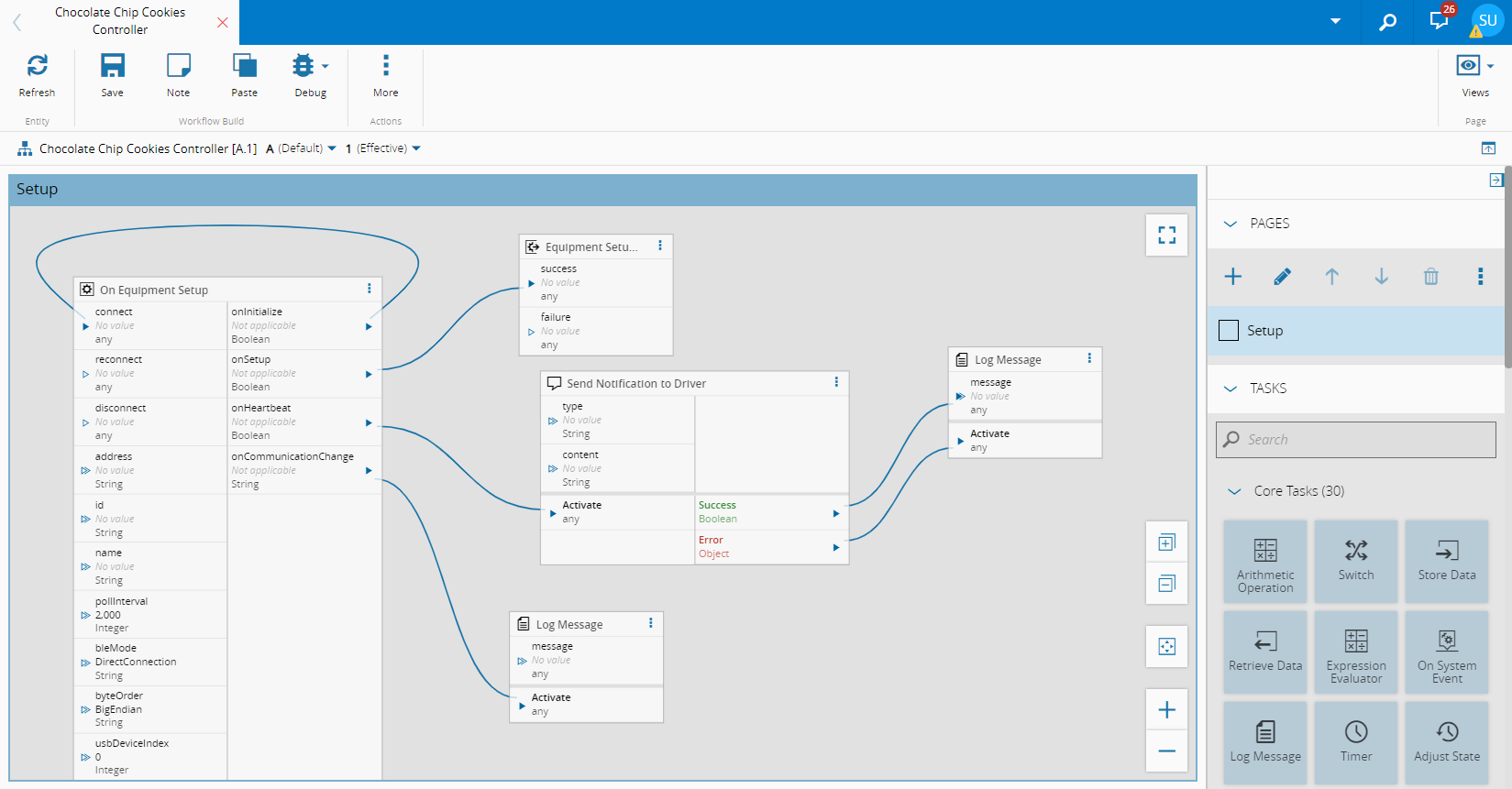
Task: Open lower Log Message task options
Action: pyautogui.click(x=651, y=623)
